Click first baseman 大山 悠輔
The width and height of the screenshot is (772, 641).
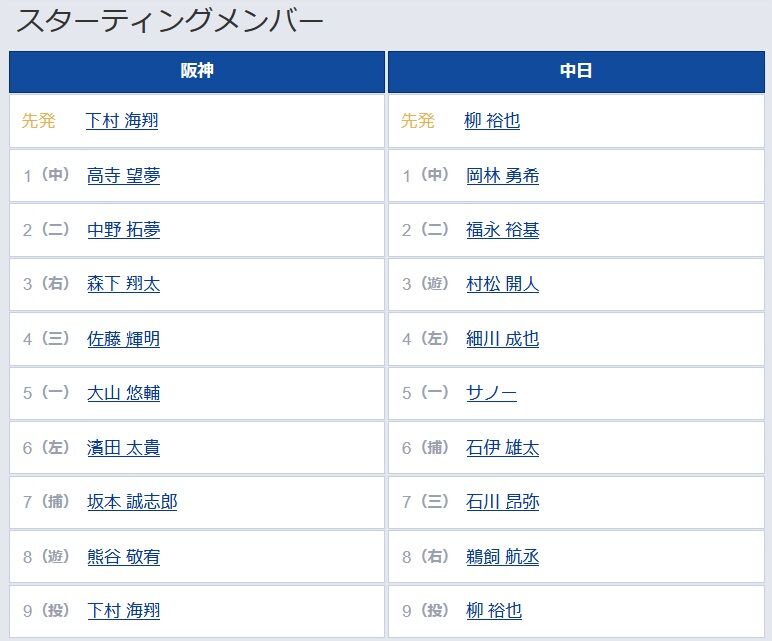[124, 393]
